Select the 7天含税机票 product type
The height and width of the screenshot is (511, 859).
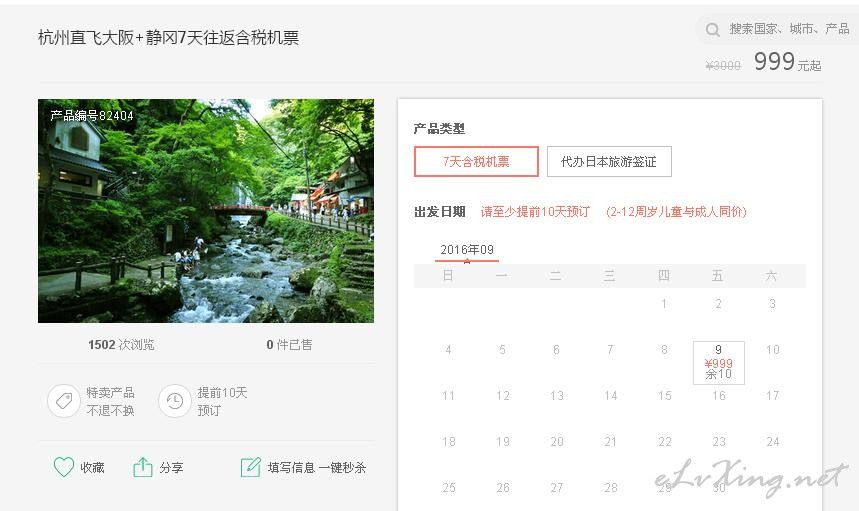(x=476, y=162)
